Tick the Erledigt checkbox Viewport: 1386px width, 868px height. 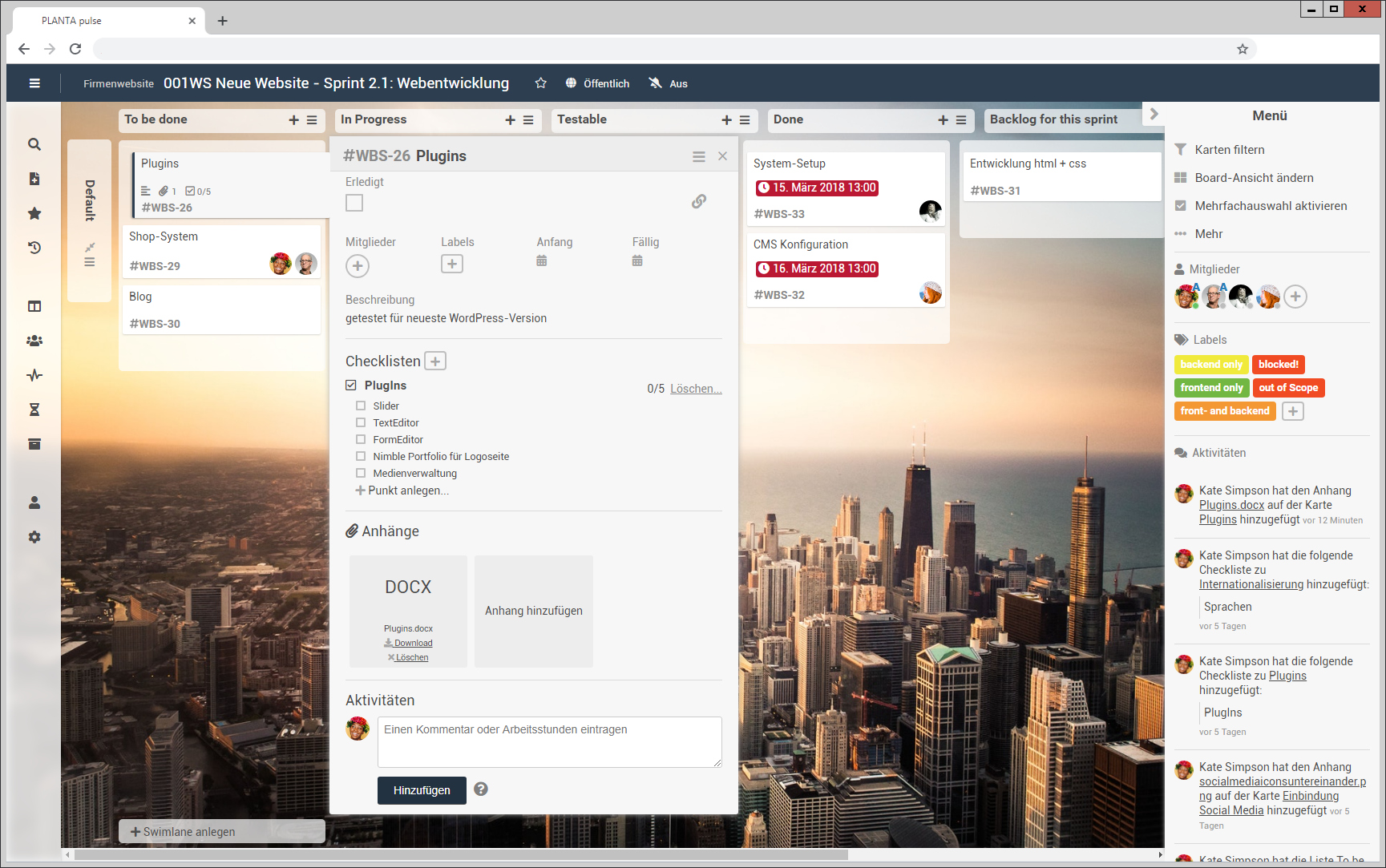[x=354, y=203]
